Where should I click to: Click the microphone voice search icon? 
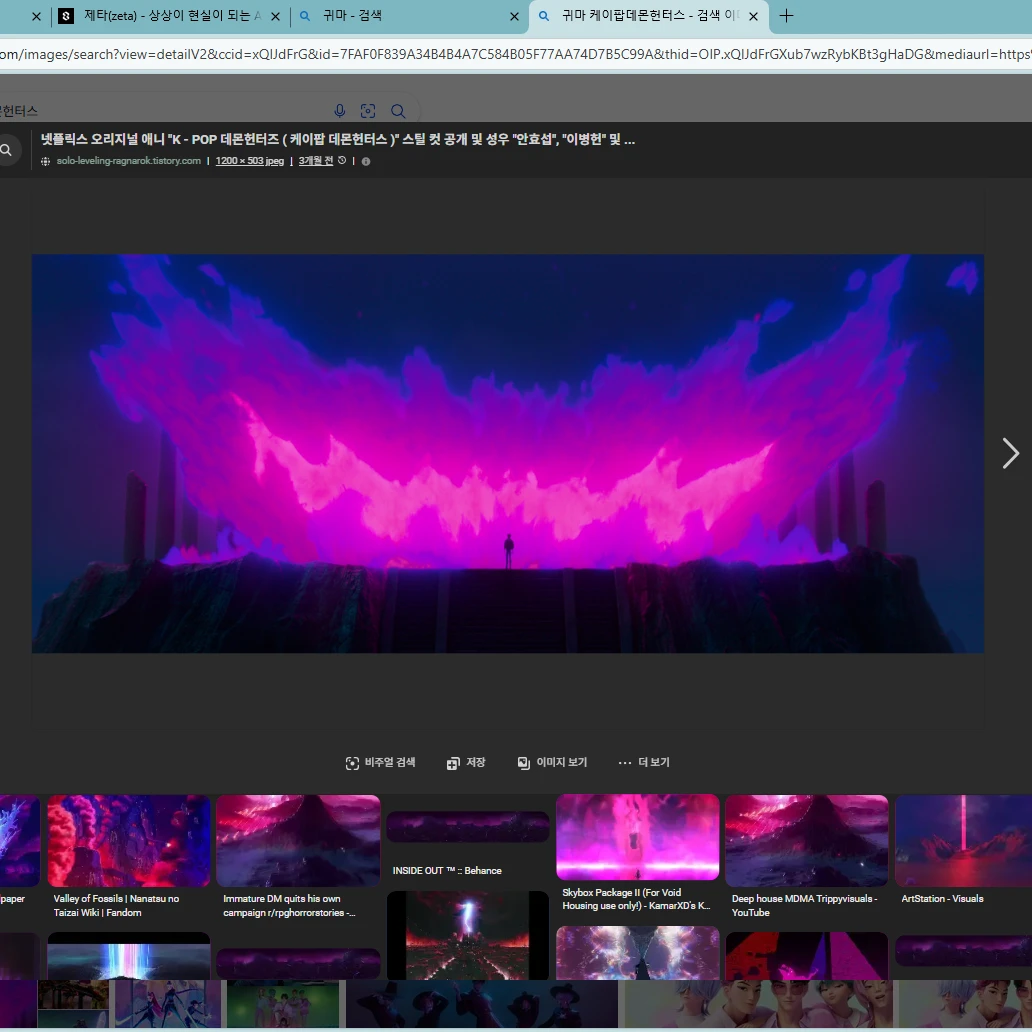coord(340,111)
